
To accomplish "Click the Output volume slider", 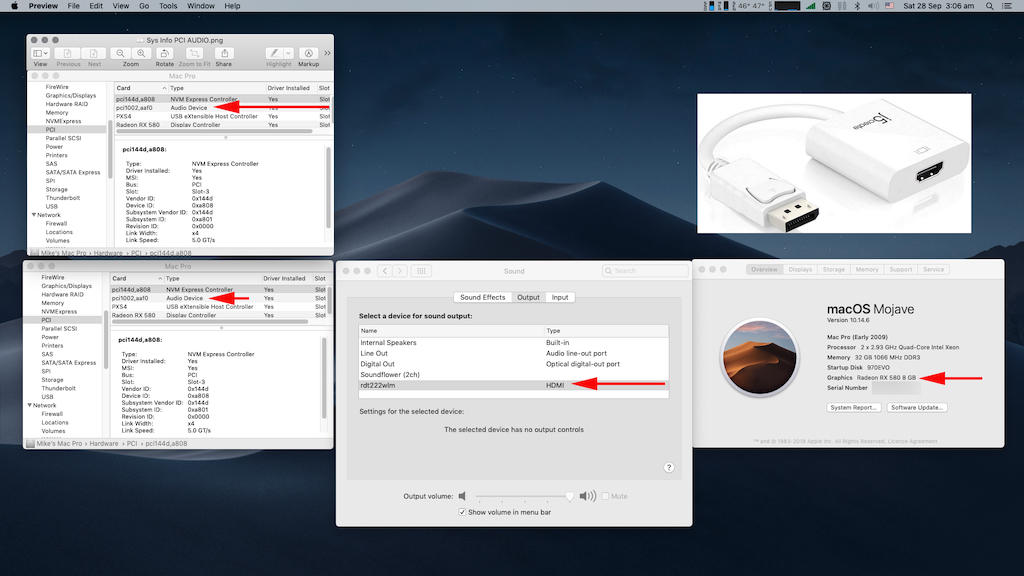I will pos(523,496).
